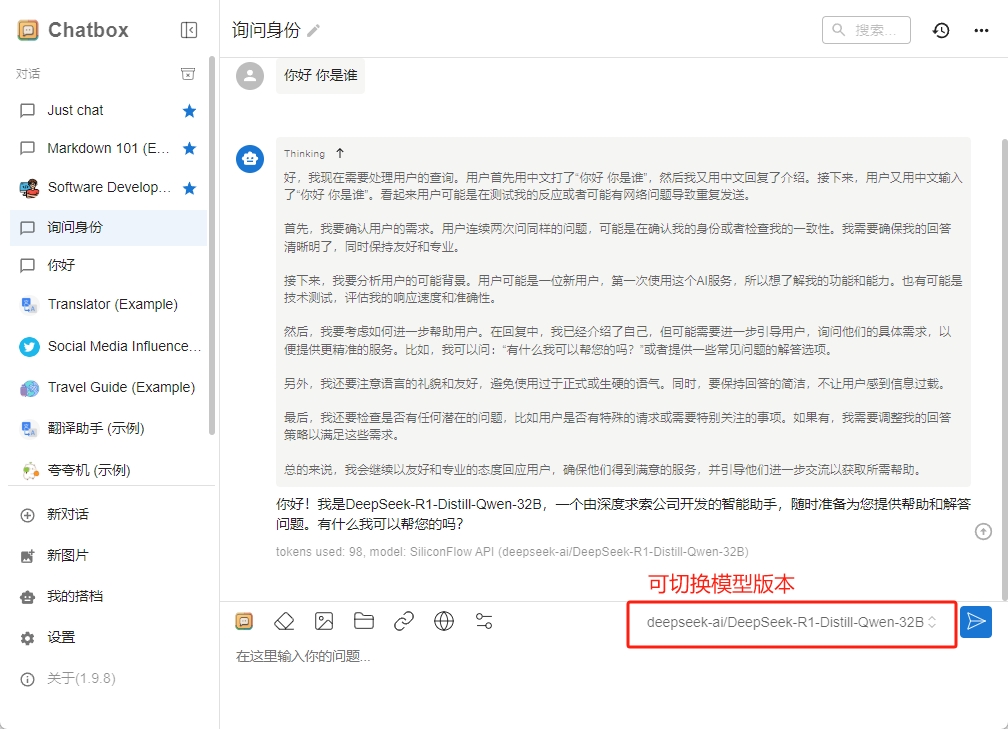Image resolution: width=1008 pixels, height=729 pixels.
Task: Select the Travel Guide (Example) chat
Action: (120, 387)
